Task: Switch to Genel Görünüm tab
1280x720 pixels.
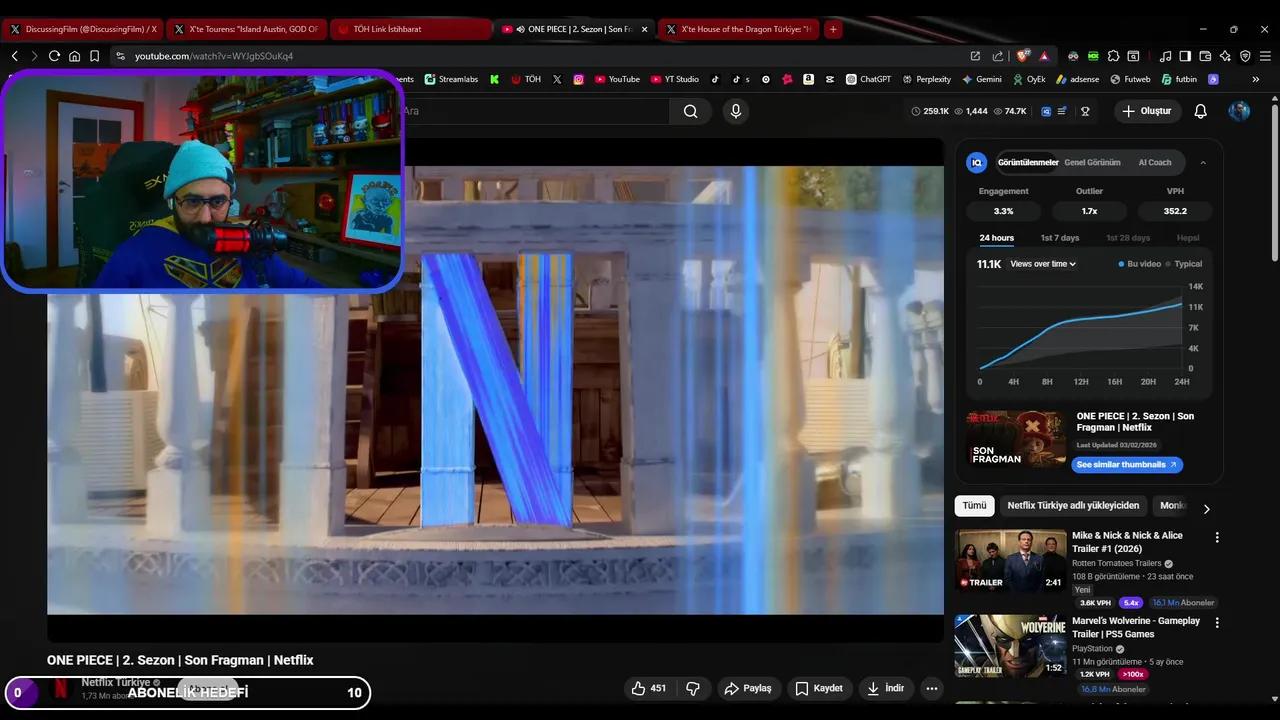Action: [x=1092, y=162]
